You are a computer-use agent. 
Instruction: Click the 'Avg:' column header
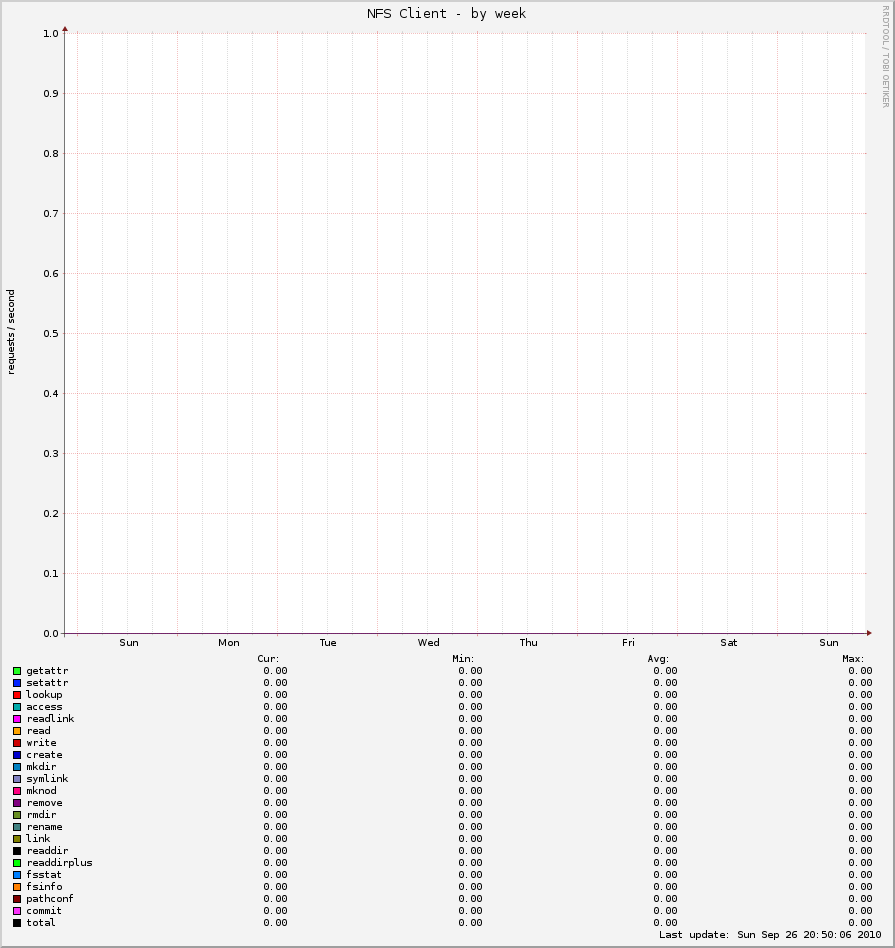point(658,659)
